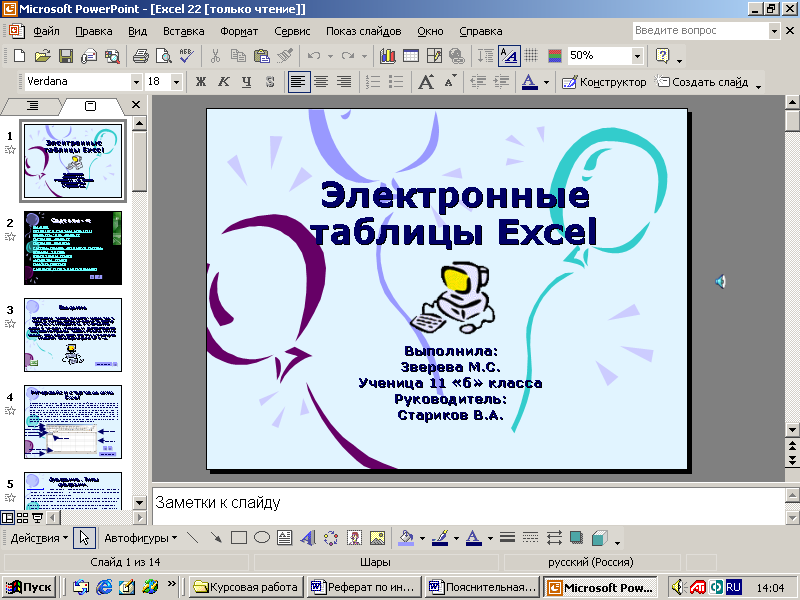Screen dimensions: 800x600
Task: Center-align the text
Action: pyautogui.click(x=321, y=82)
